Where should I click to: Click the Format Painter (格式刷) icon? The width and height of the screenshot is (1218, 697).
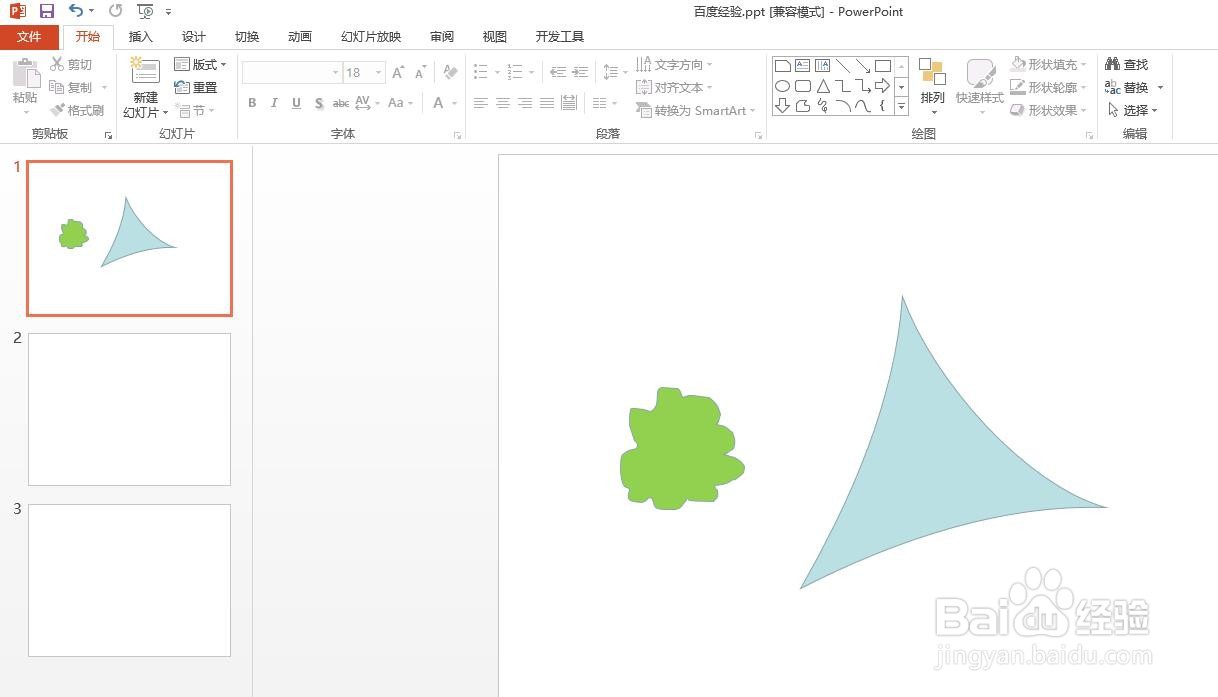point(57,110)
